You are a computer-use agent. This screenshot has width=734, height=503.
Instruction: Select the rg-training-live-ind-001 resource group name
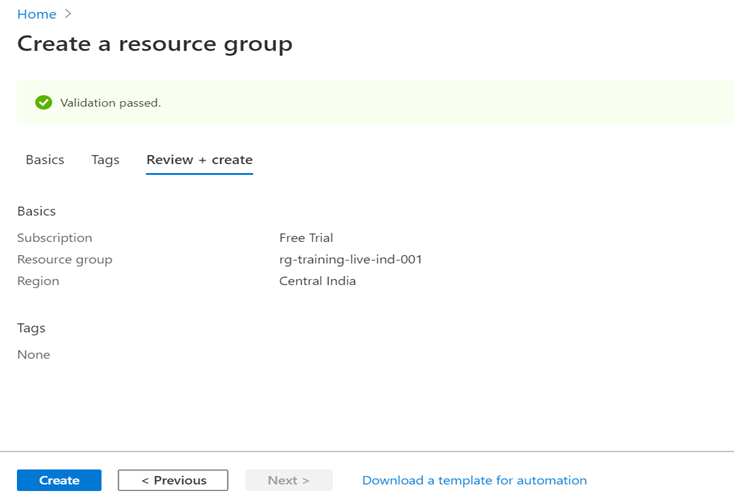pos(350,259)
